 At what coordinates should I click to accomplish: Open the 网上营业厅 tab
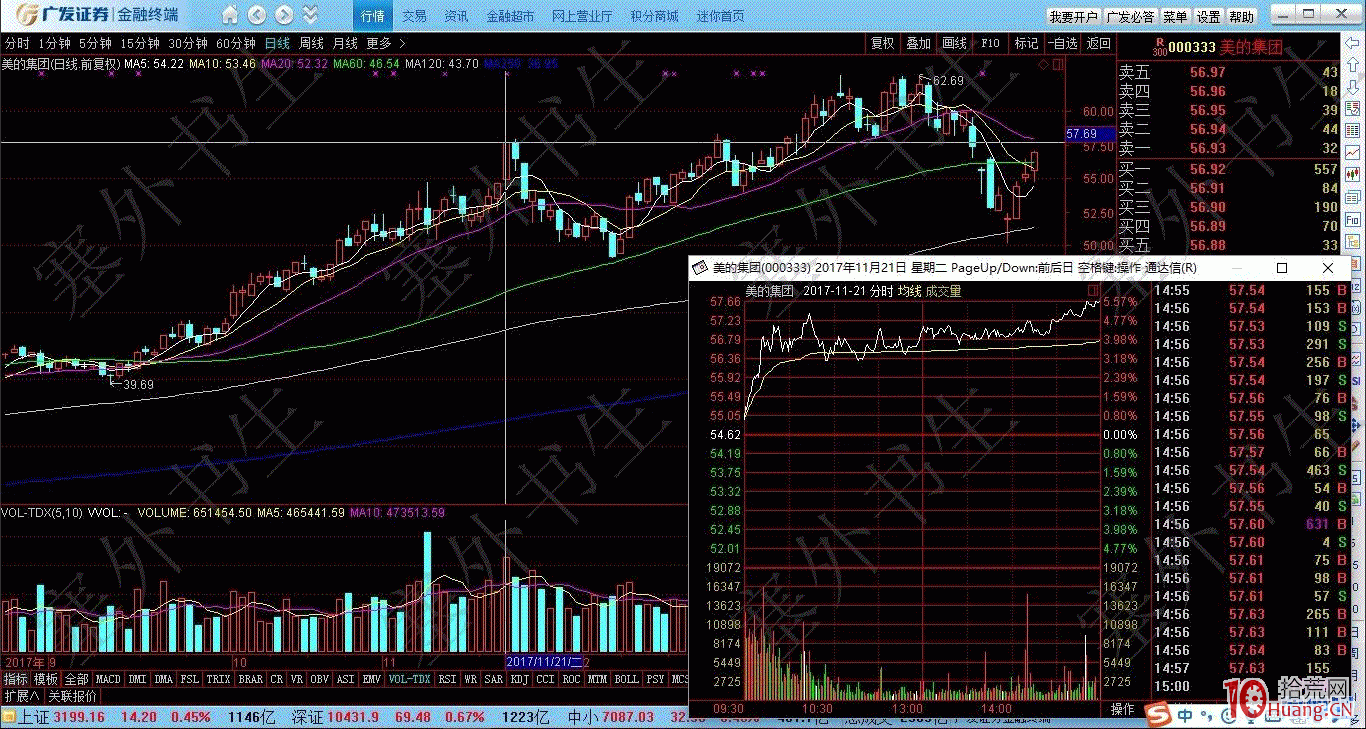pos(582,17)
